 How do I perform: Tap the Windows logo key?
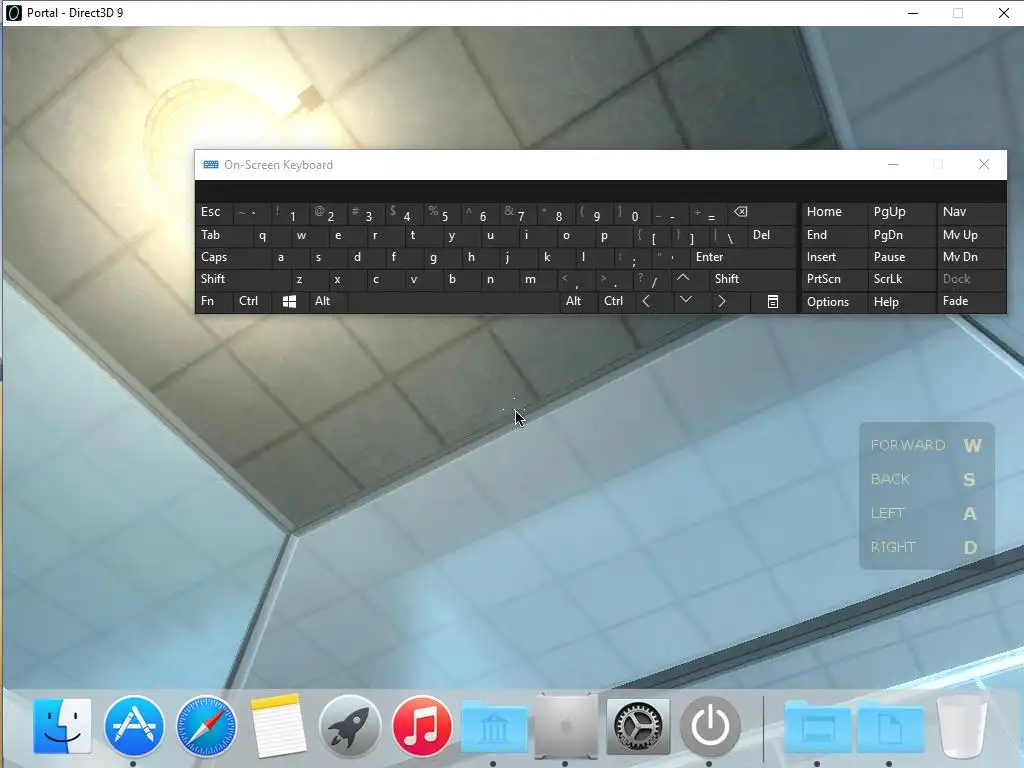(290, 301)
